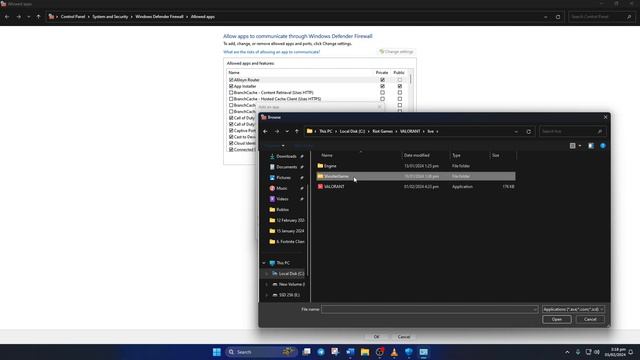The height and width of the screenshot is (360, 640).
Task: Expand Local Disk (C:) tree node
Action: click(x=267, y=273)
